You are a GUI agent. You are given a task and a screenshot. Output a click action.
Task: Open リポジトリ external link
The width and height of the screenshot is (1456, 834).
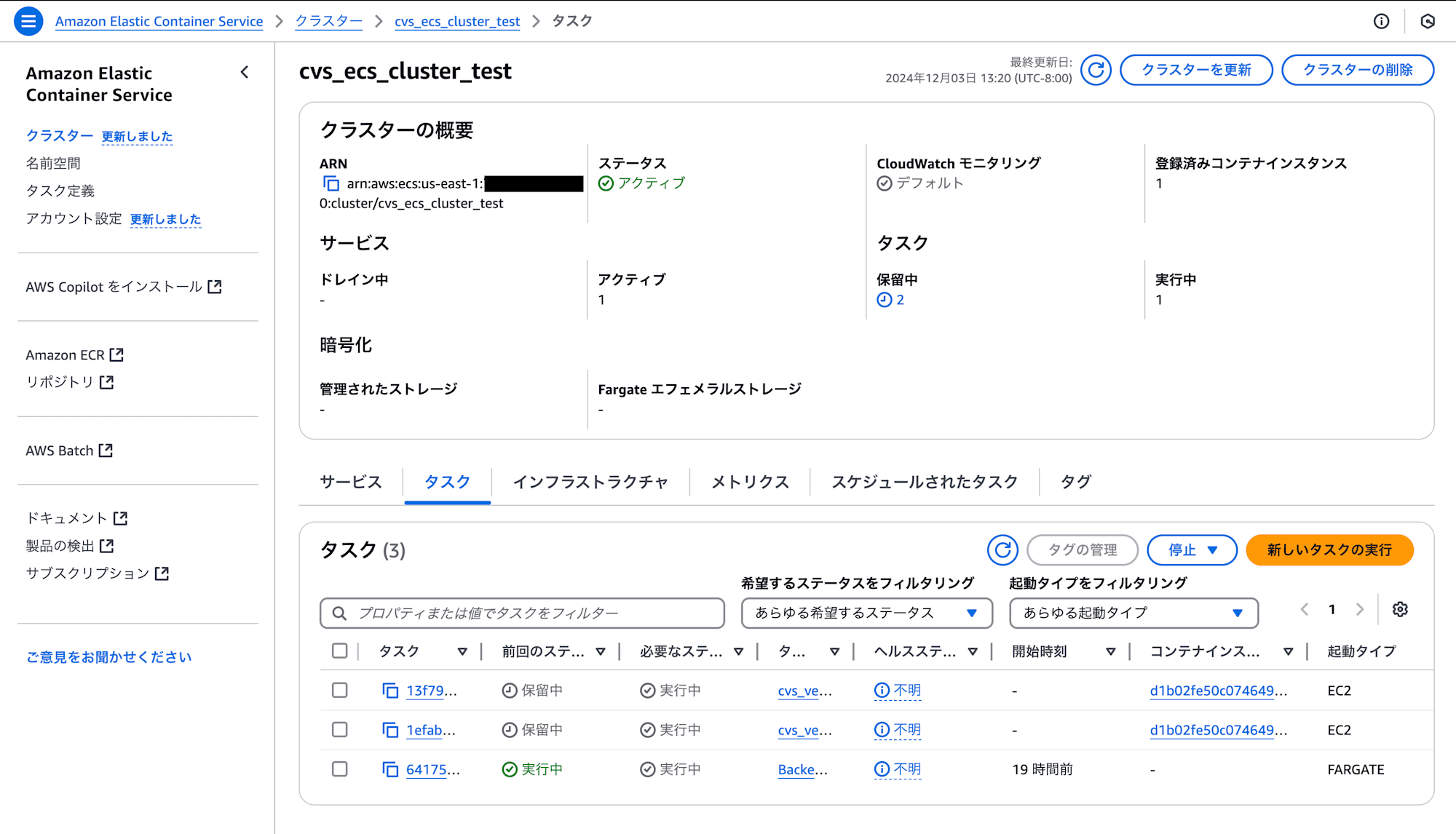(70, 382)
